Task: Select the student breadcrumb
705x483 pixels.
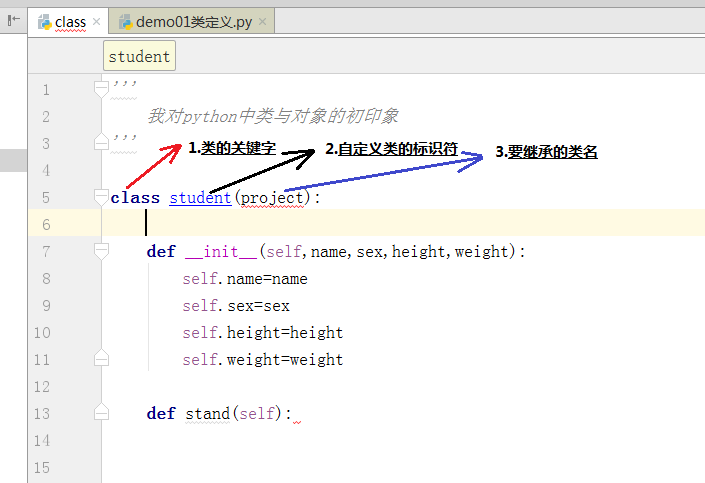Action: click(x=139, y=56)
